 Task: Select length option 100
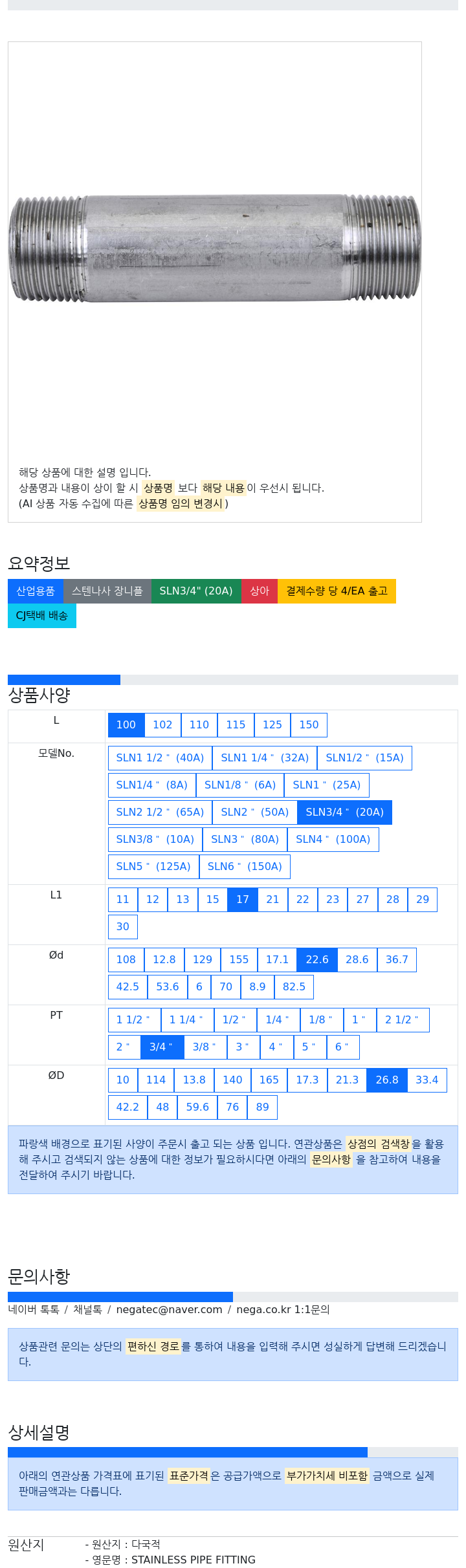[x=126, y=725]
